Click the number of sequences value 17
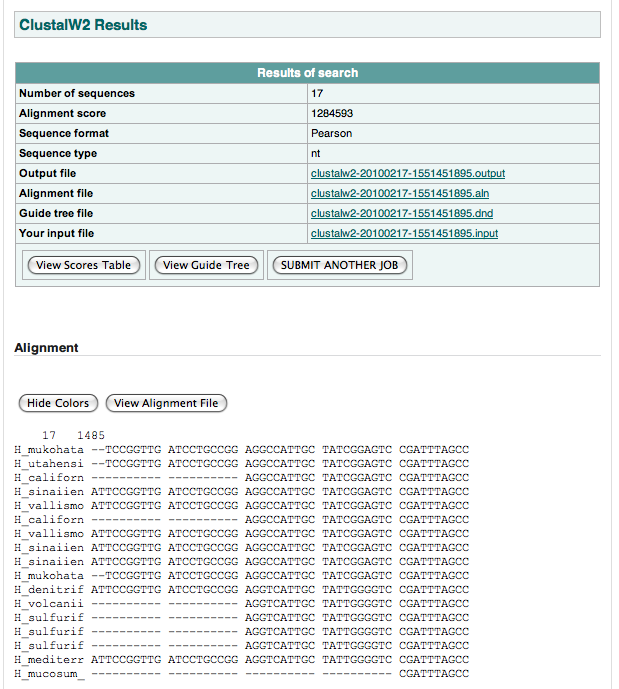Screen dimensions: 619x689 point(317,94)
